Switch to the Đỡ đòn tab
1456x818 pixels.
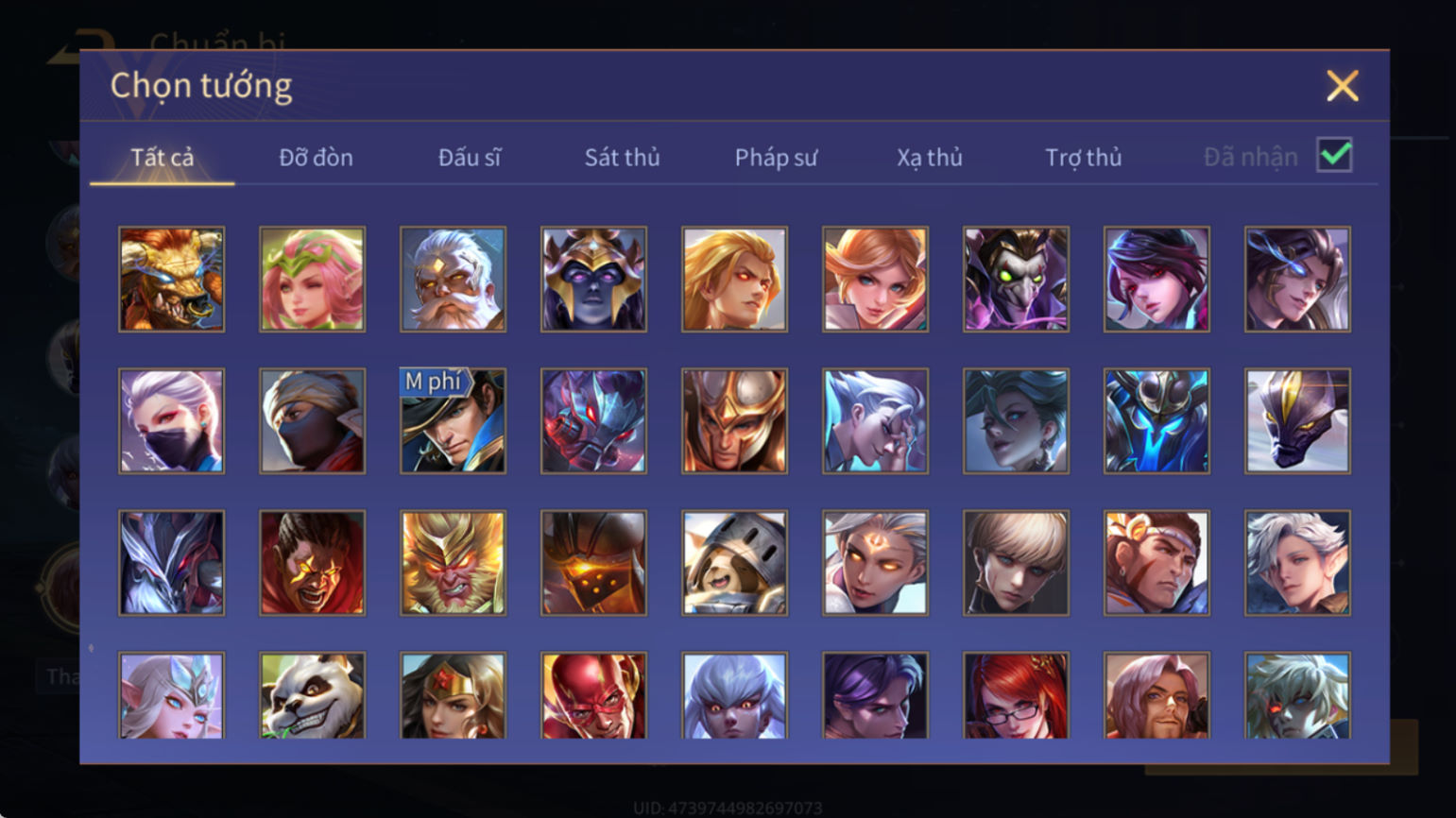(x=316, y=158)
